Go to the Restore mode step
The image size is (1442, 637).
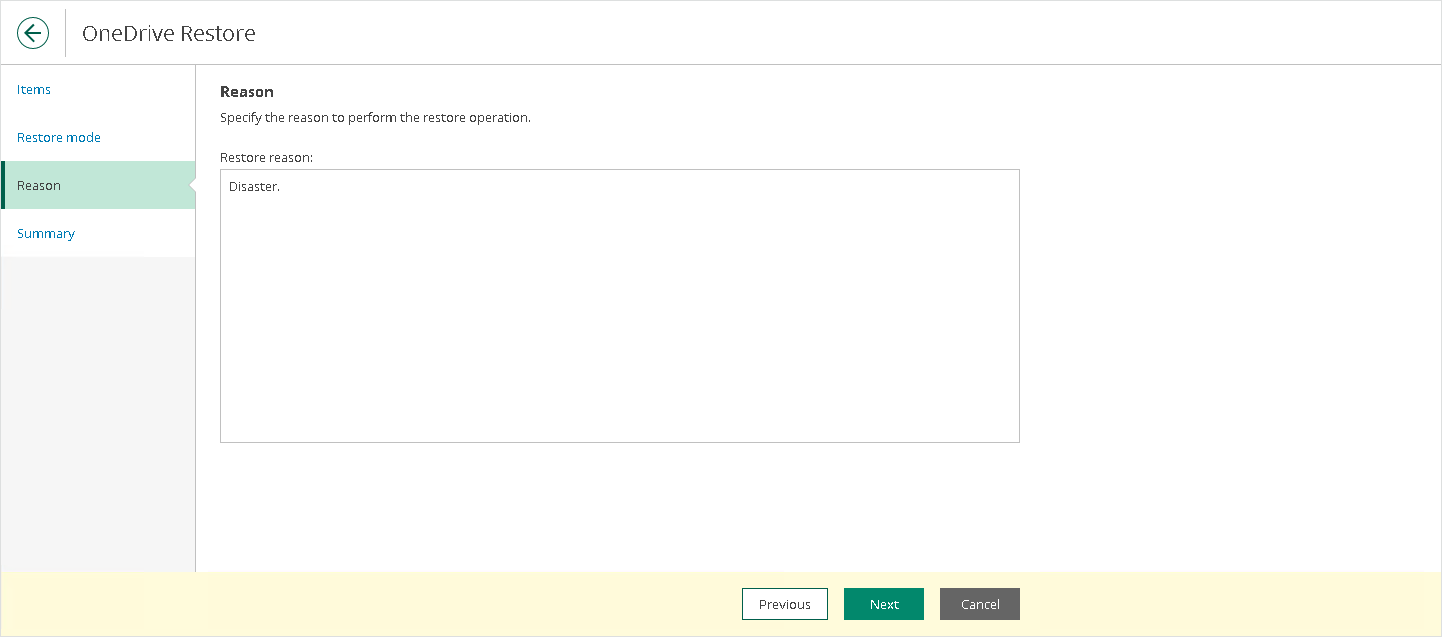coord(59,138)
